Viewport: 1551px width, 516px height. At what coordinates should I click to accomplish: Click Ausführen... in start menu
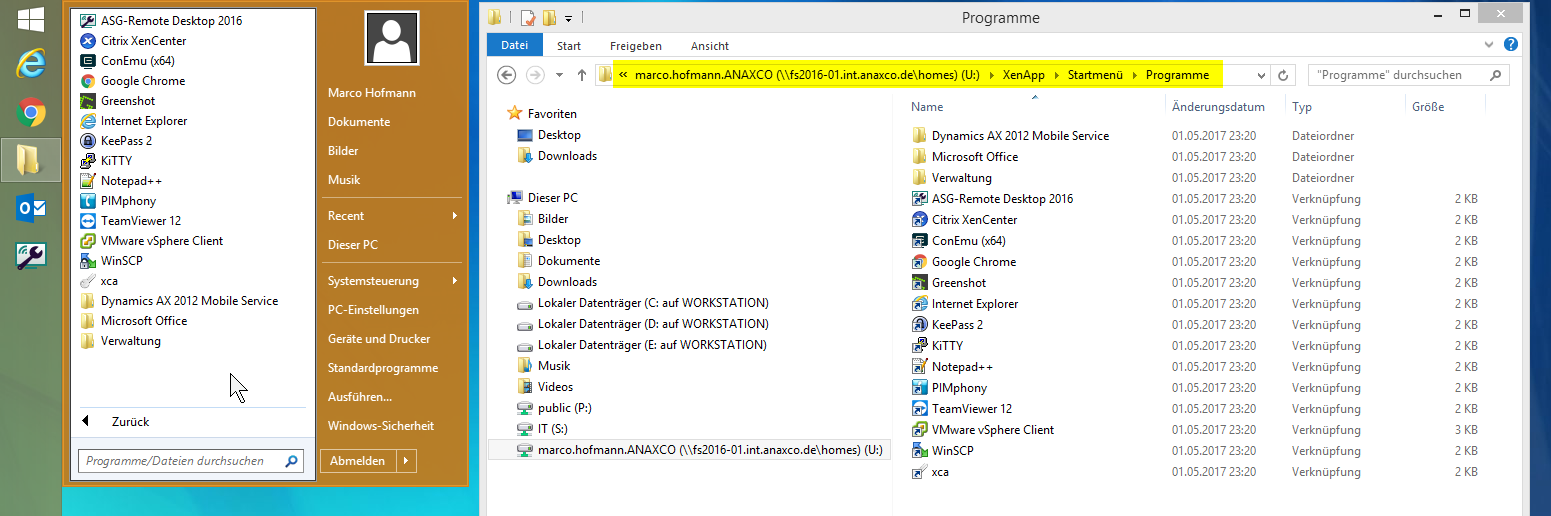[360, 397]
